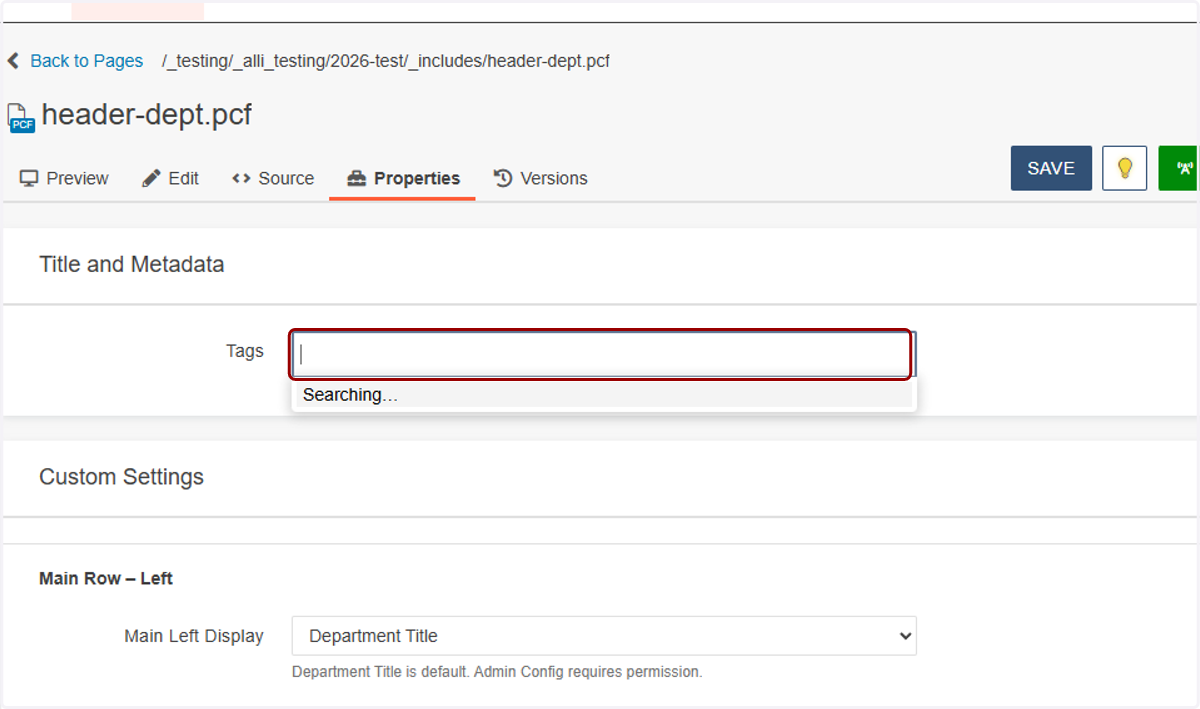The height and width of the screenshot is (709, 1200).
Task: Click the Department Title is default hint text
Action: point(497,672)
